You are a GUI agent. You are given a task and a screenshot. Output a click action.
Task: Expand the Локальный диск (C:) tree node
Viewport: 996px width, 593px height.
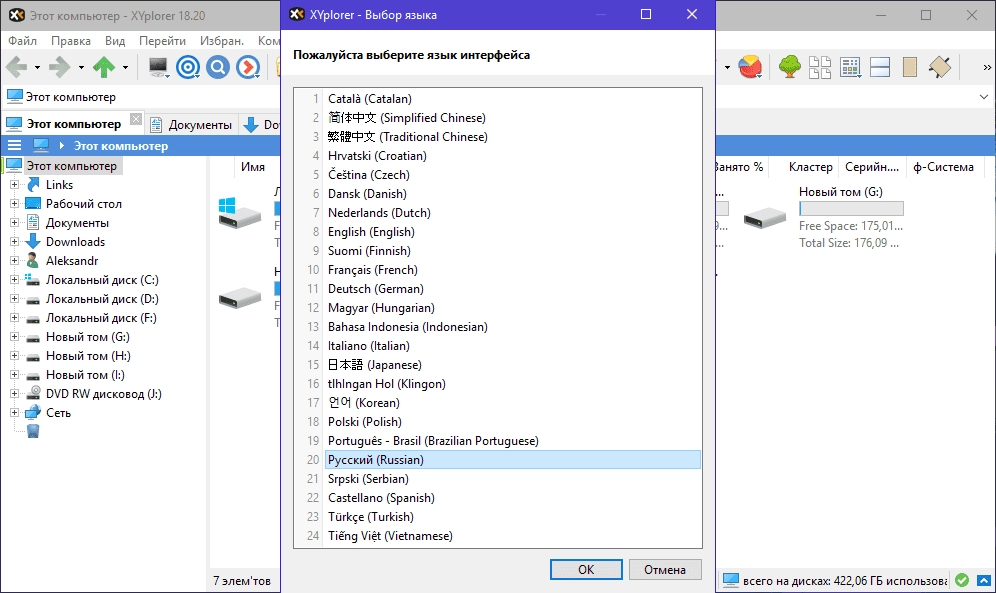click(14, 280)
